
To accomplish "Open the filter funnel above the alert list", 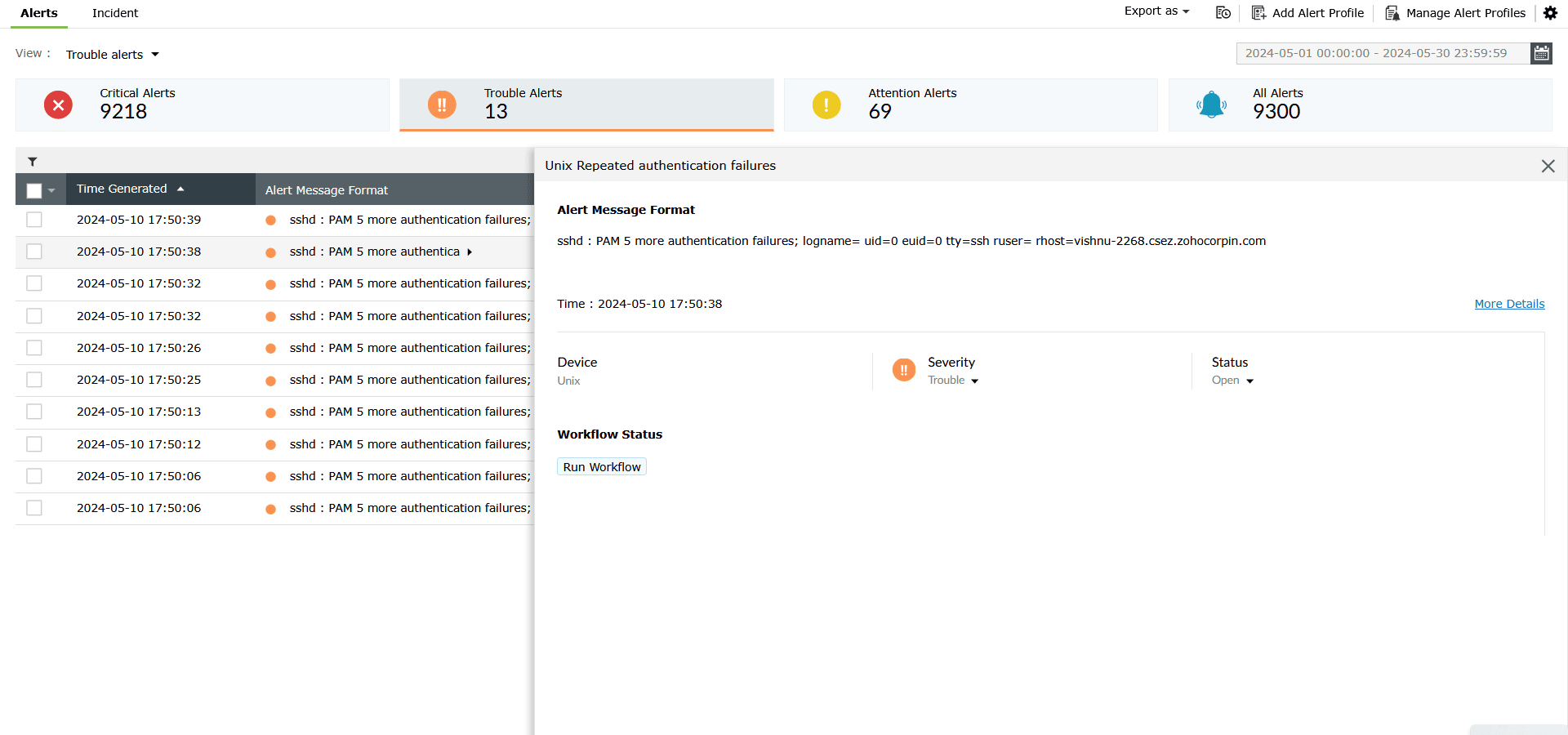I will [x=33, y=161].
